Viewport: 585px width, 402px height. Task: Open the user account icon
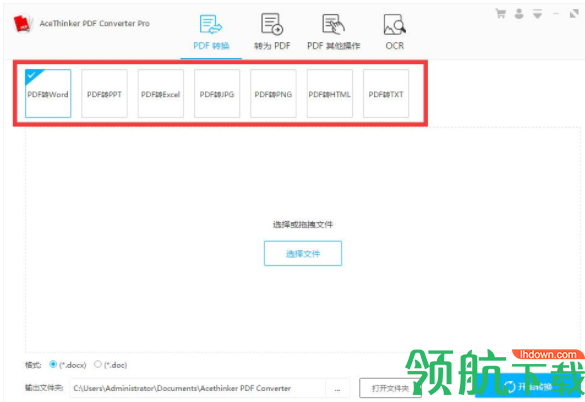pos(519,14)
